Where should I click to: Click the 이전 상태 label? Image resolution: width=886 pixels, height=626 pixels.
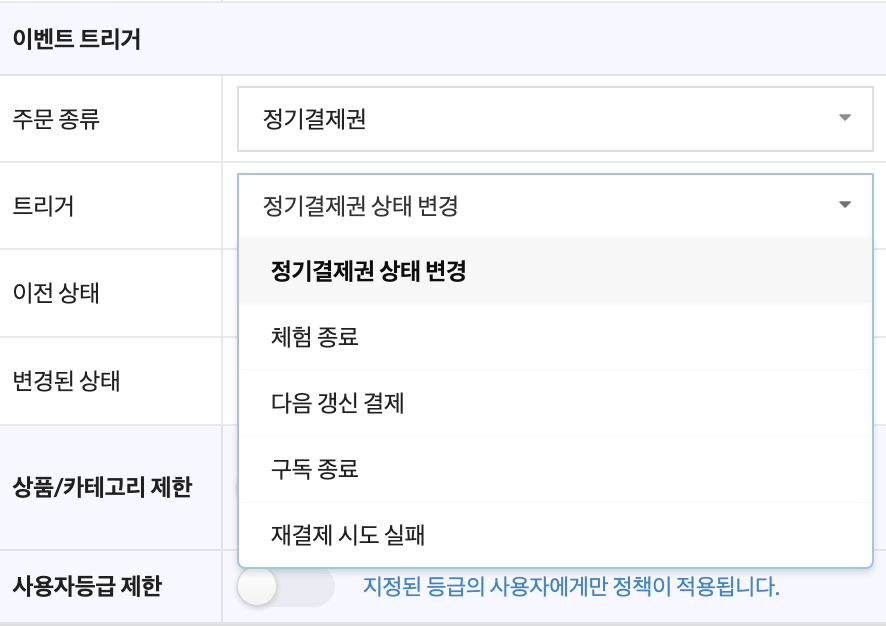tap(56, 294)
